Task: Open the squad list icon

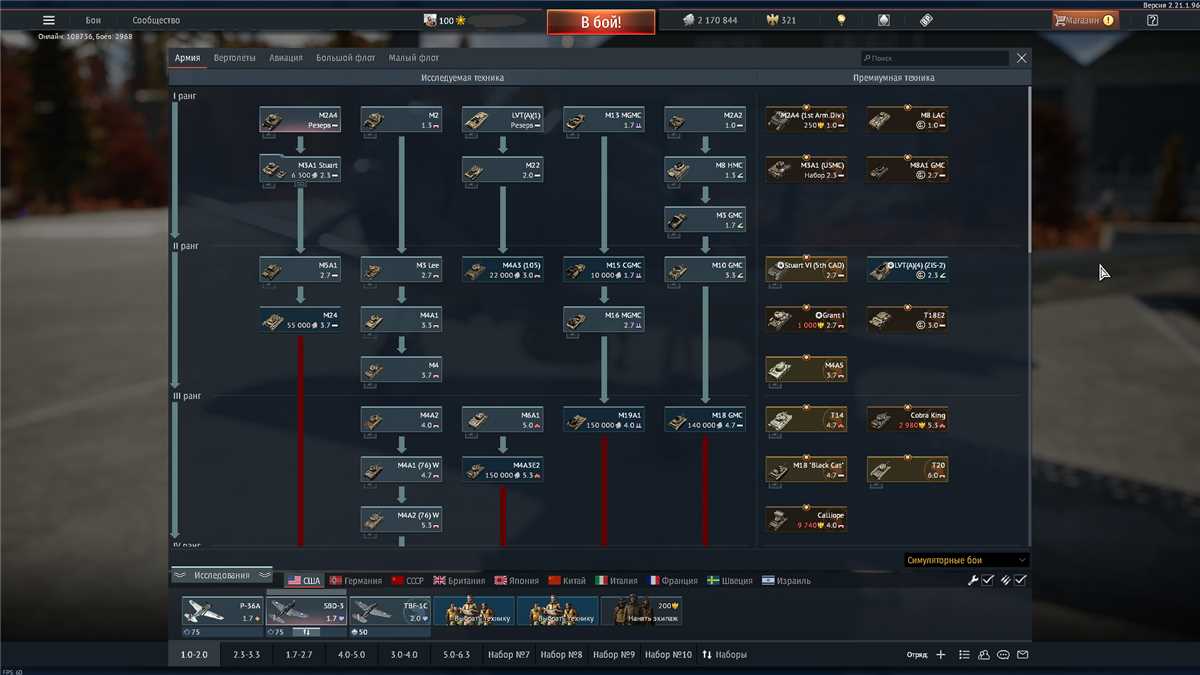Action: coord(964,655)
